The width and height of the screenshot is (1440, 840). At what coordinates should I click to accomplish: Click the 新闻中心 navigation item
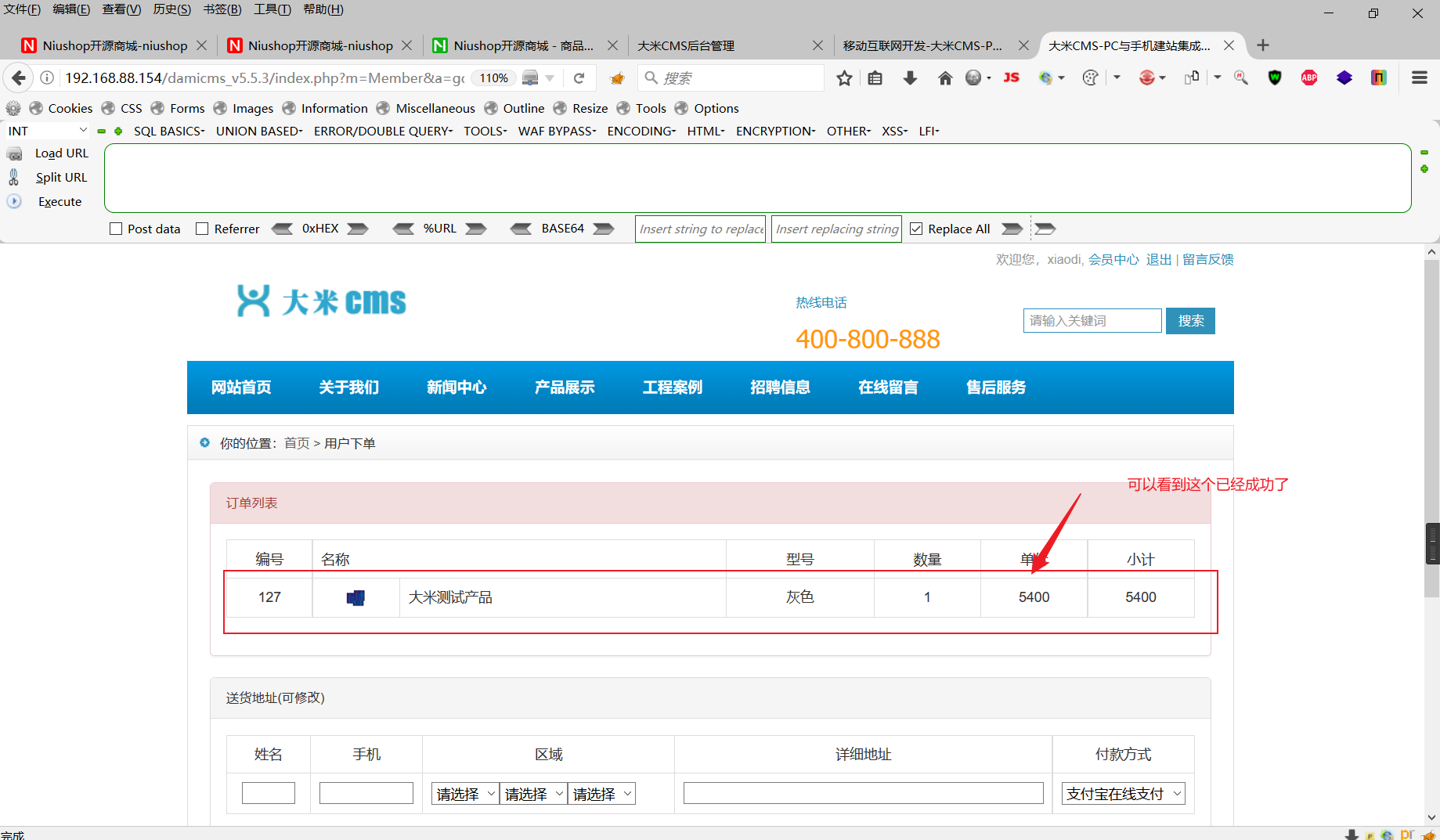click(457, 388)
